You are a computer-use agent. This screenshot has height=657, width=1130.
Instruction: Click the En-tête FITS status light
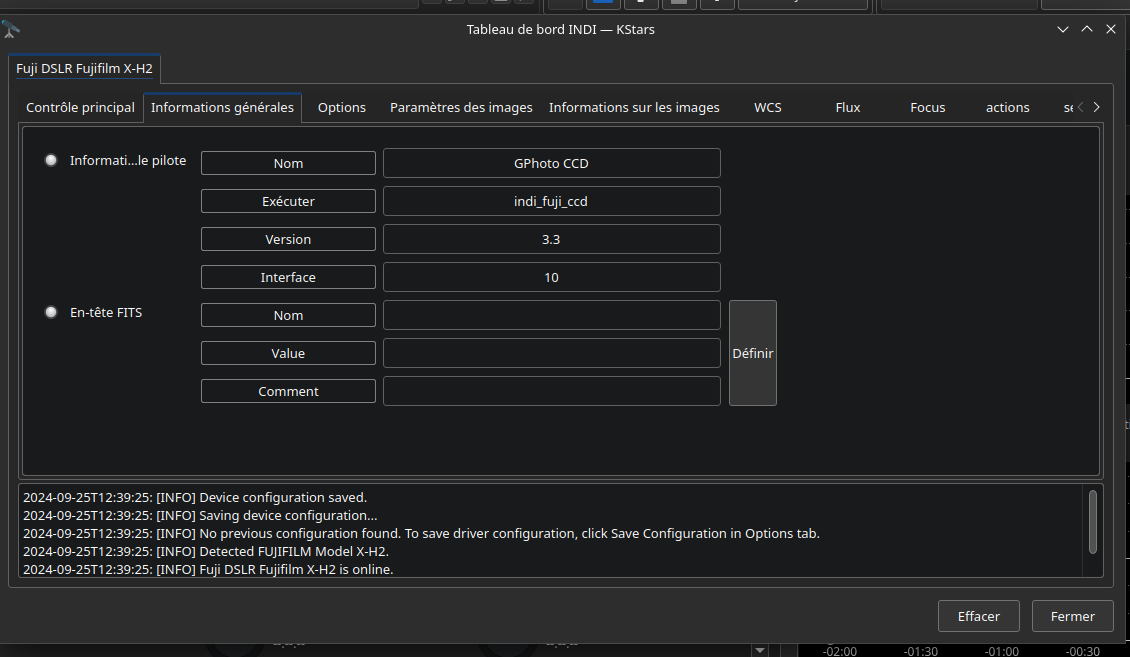point(51,312)
